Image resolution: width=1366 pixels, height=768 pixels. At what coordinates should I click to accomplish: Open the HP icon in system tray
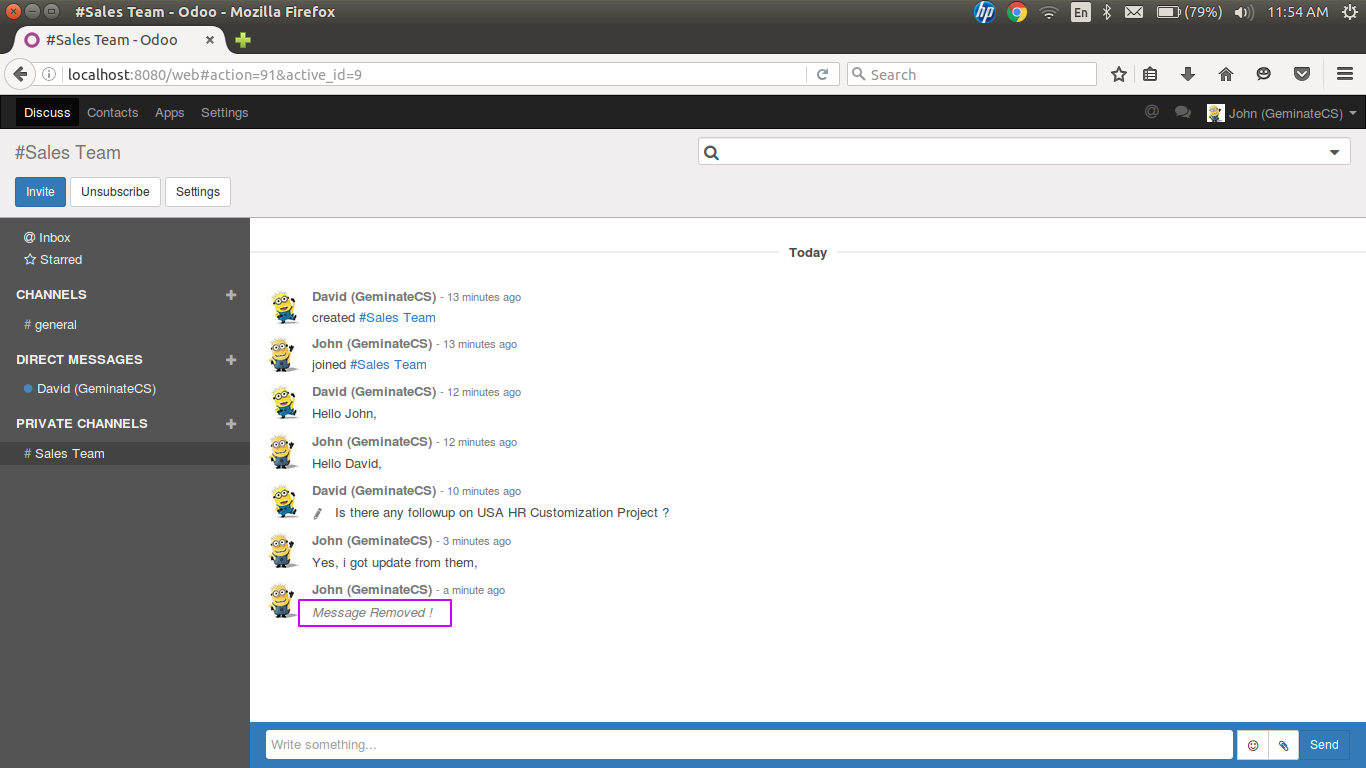[x=985, y=12]
